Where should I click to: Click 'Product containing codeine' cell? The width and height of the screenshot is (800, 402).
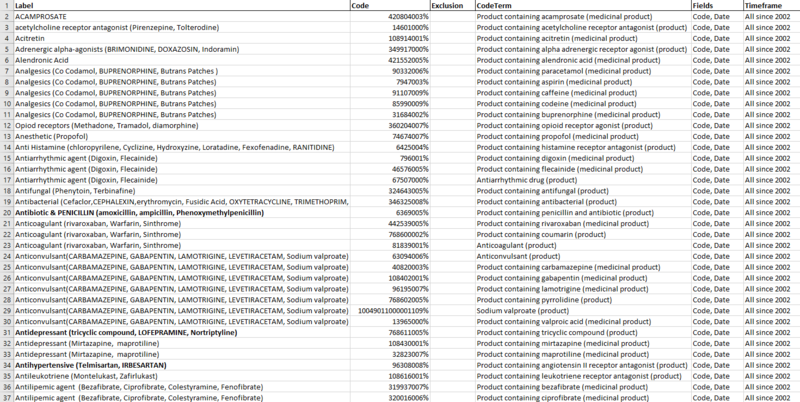click(583, 104)
